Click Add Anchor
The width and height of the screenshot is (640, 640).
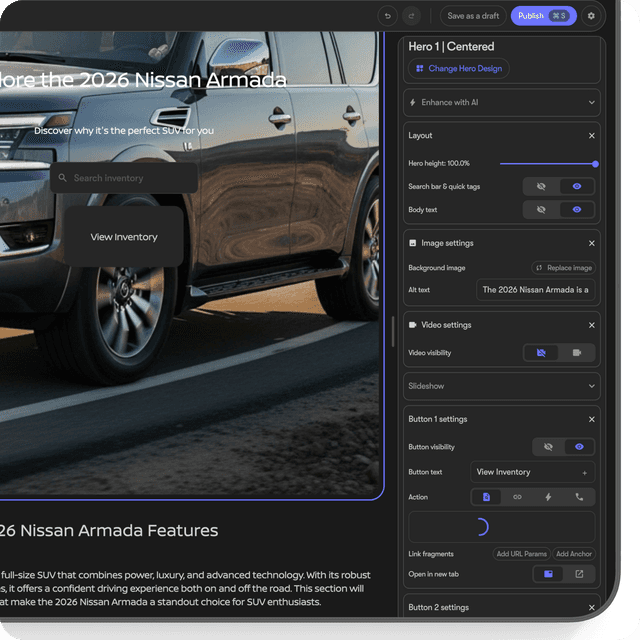pyautogui.click(x=573, y=554)
